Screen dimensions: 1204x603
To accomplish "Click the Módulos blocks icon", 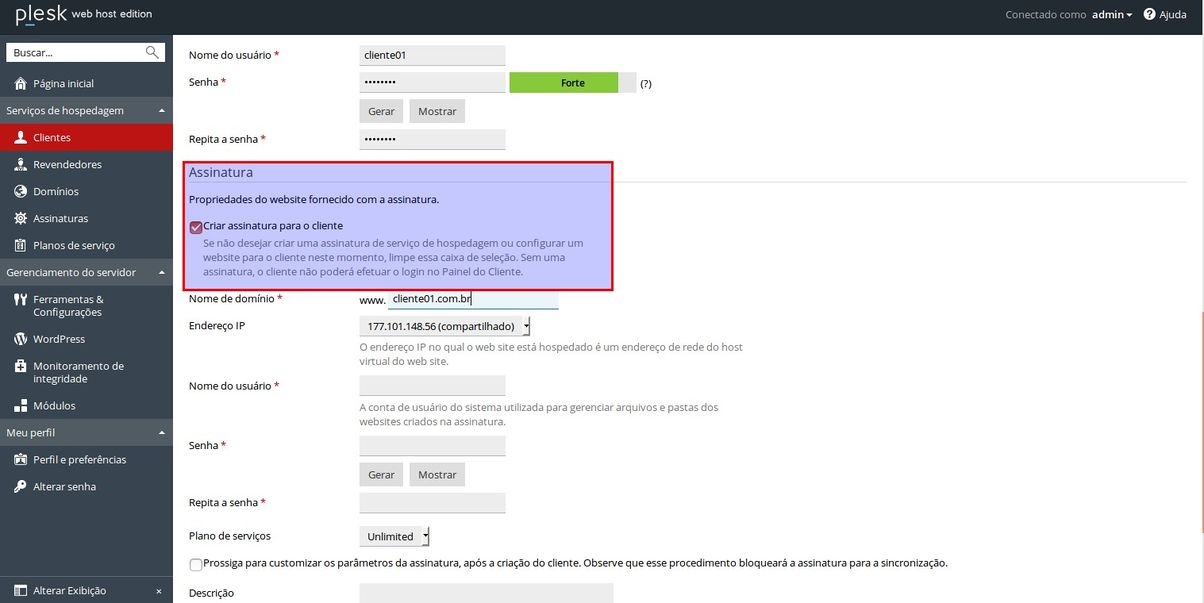I will [20, 406].
